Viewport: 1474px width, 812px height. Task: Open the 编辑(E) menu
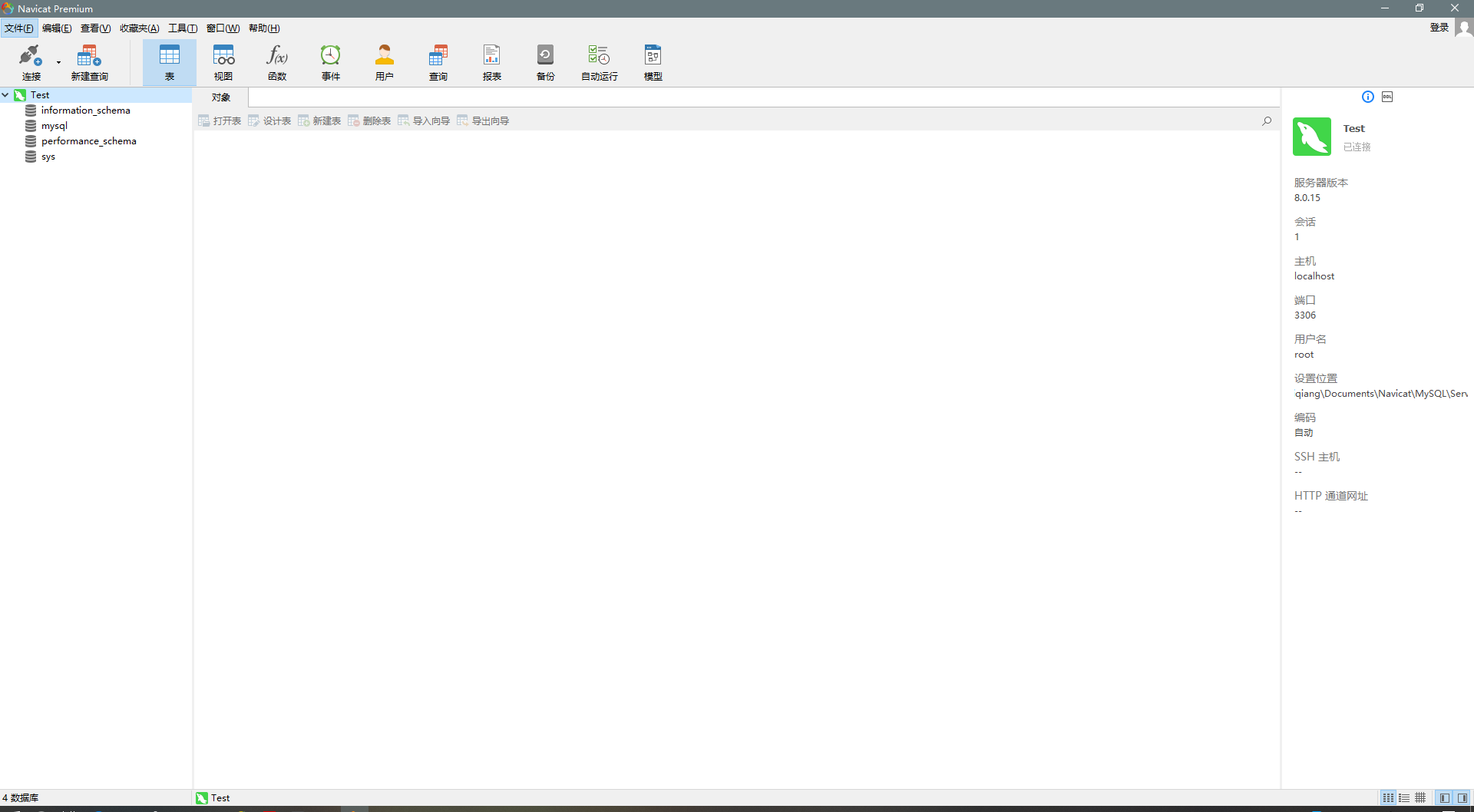(57, 28)
